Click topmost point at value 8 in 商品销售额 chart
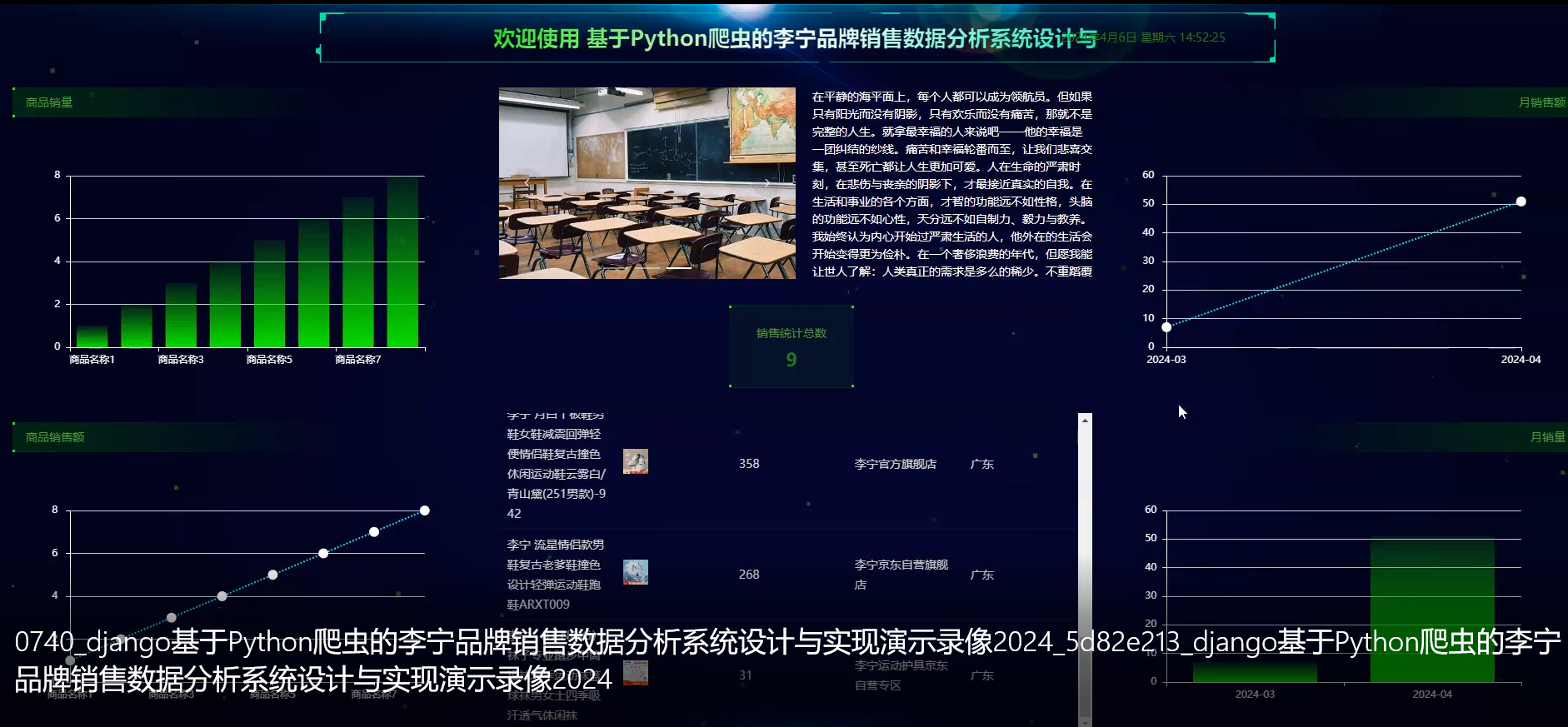The image size is (1568, 727). click(425, 510)
